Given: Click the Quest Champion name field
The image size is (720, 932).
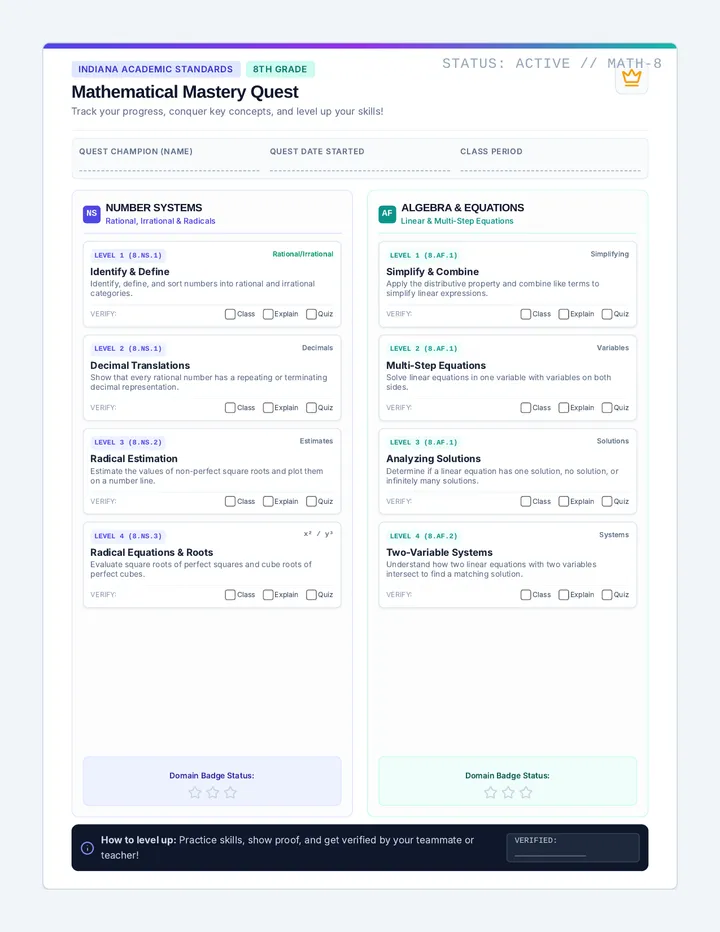Looking at the screenshot, I should (x=169, y=165).
